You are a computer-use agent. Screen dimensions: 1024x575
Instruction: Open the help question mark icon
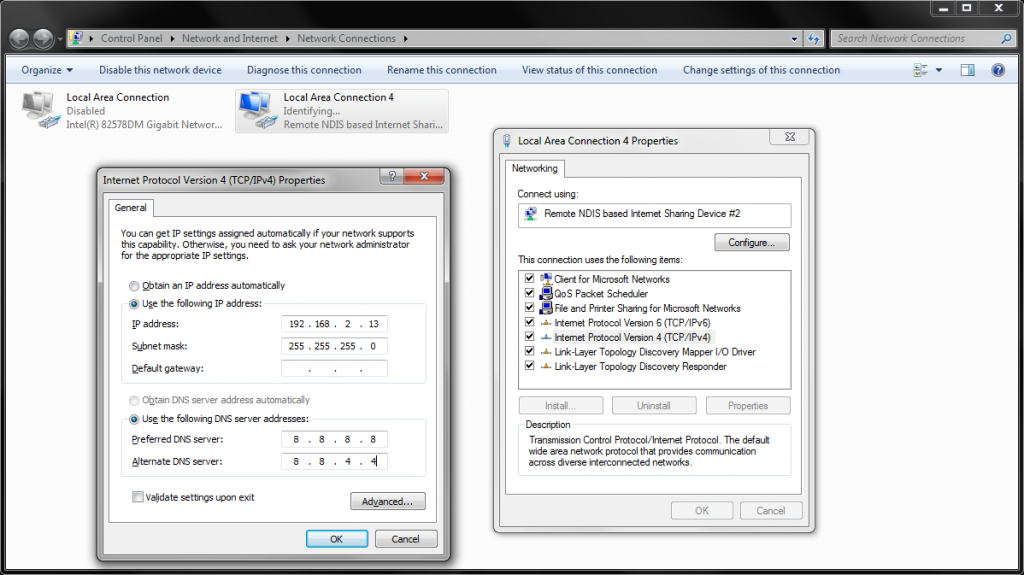coord(998,70)
